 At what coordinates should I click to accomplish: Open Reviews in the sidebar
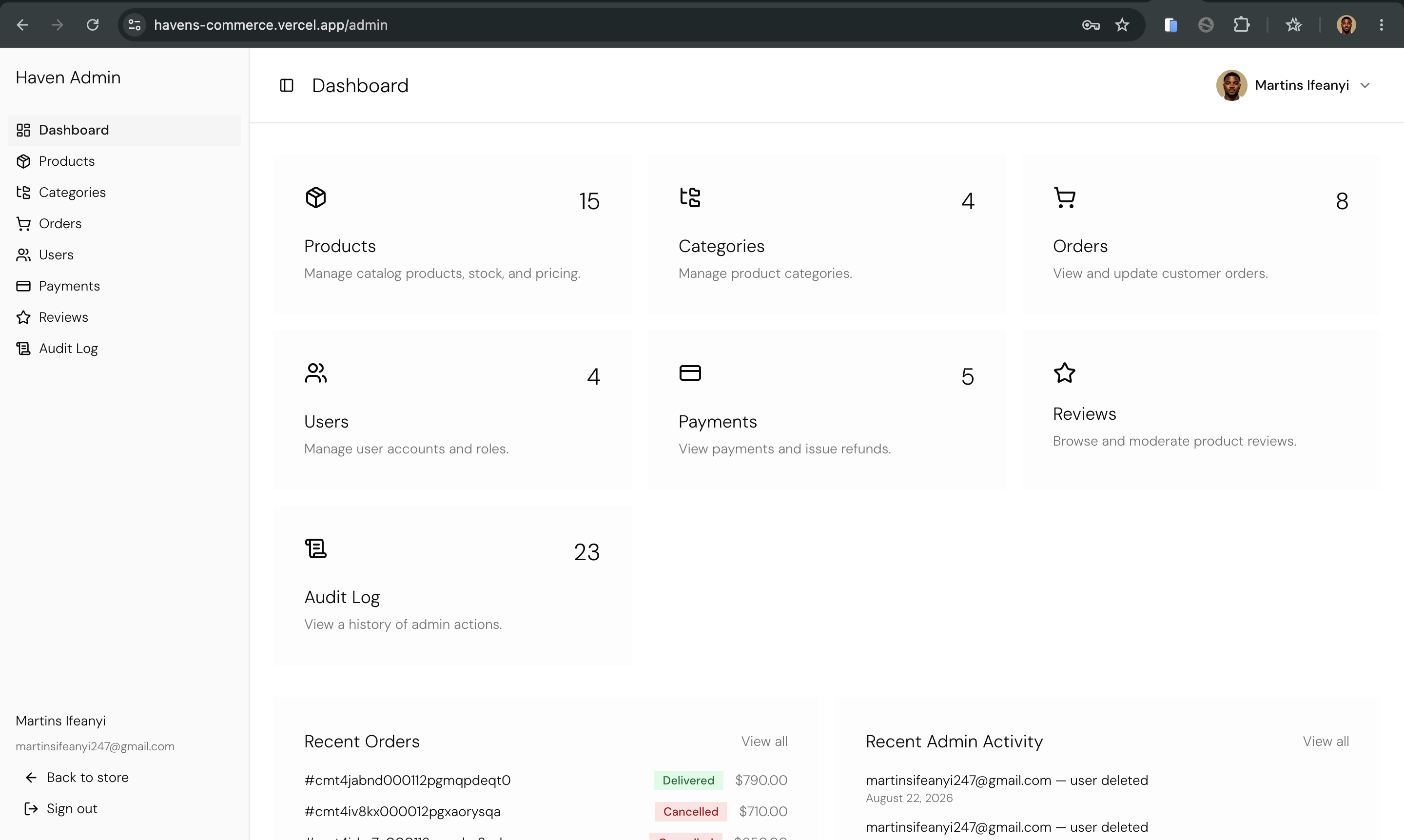(x=124, y=317)
